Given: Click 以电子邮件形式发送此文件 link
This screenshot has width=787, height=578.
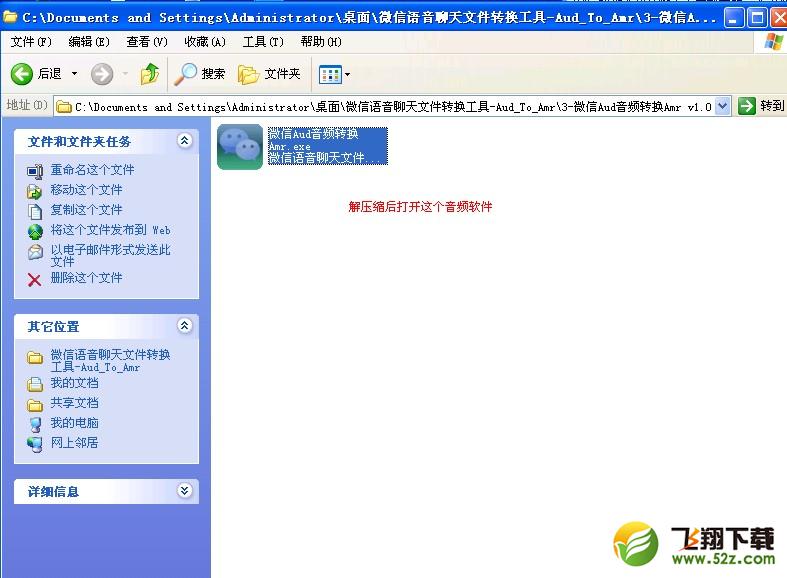Looking at the screenshot, I should coord(110,255).
